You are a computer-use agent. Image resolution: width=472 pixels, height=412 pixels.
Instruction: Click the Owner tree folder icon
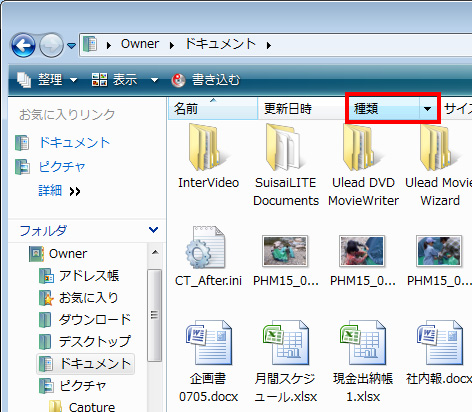pyautogui.click(x=36, y=254)
